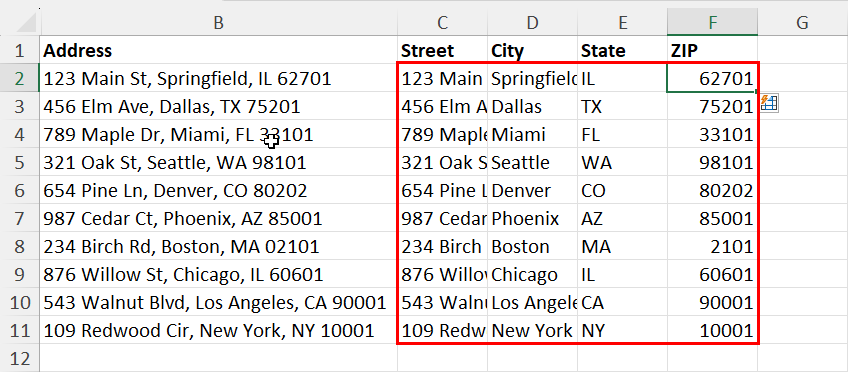The image size is (848, 372).
Task: Click ZIP cell 10001
Action: pyautogui.click(x=712, y=330)
